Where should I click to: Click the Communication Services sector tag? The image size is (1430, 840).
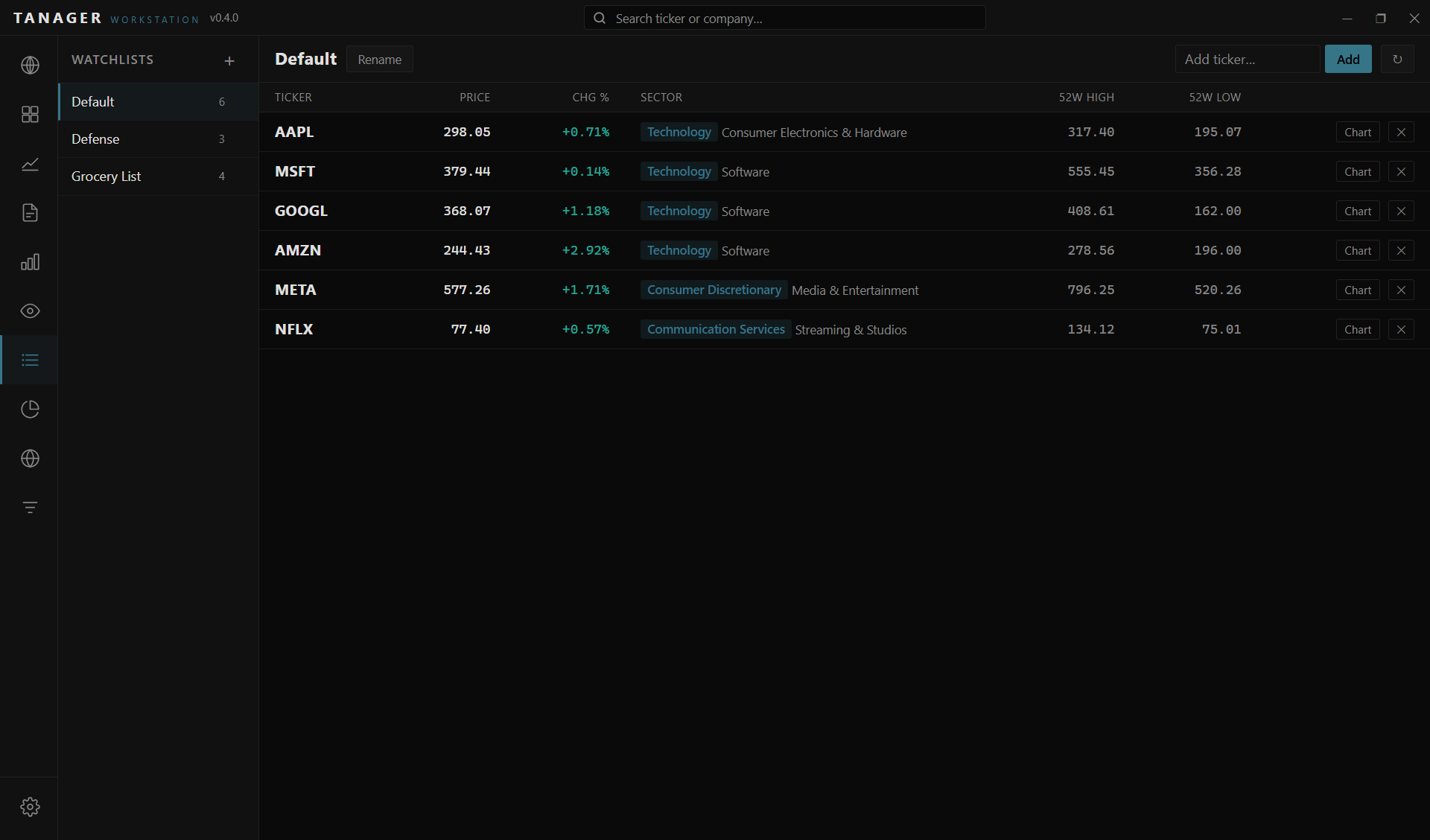coord(716,329)
